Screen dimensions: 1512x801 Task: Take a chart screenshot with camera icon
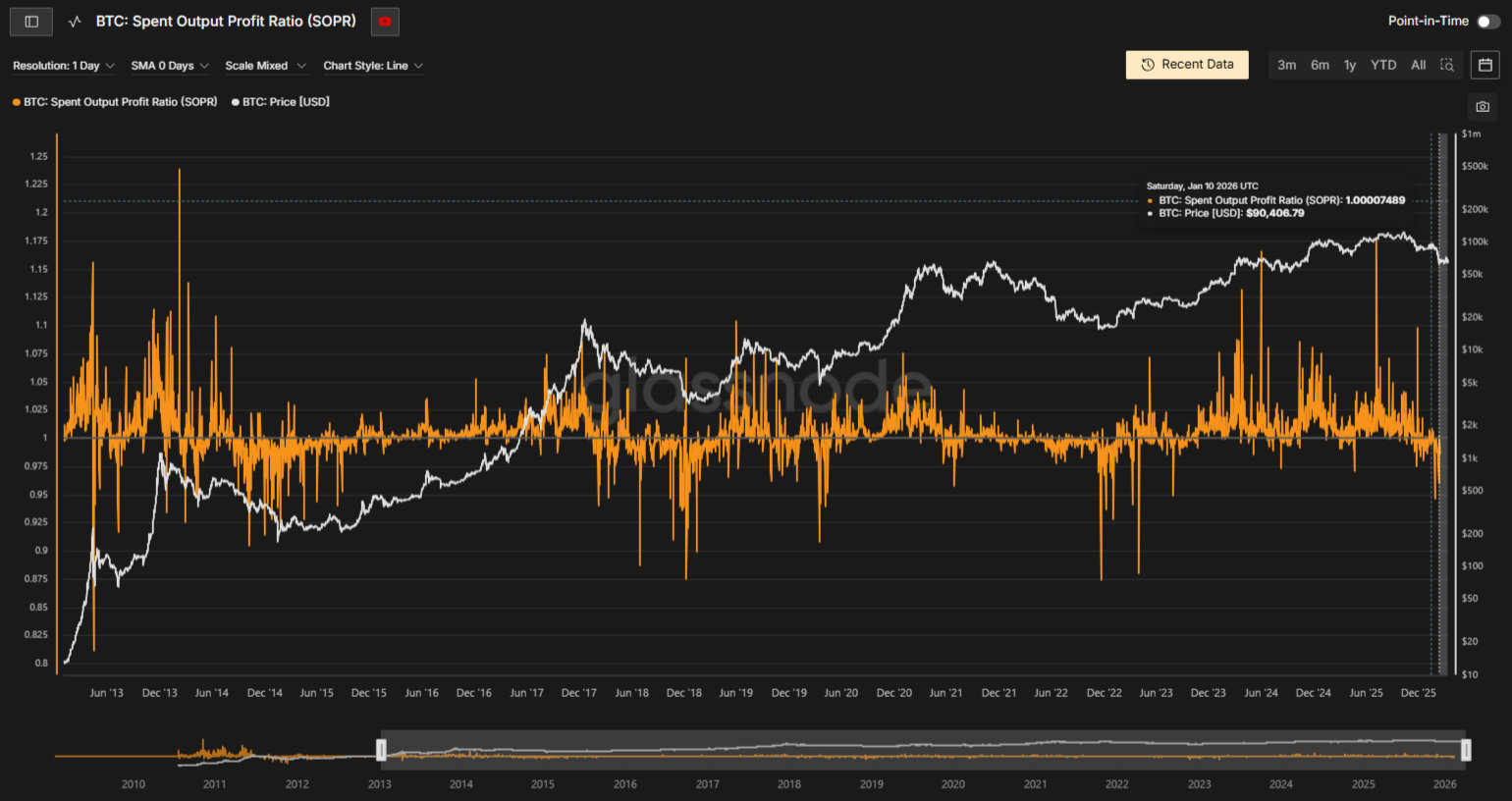1483,106
